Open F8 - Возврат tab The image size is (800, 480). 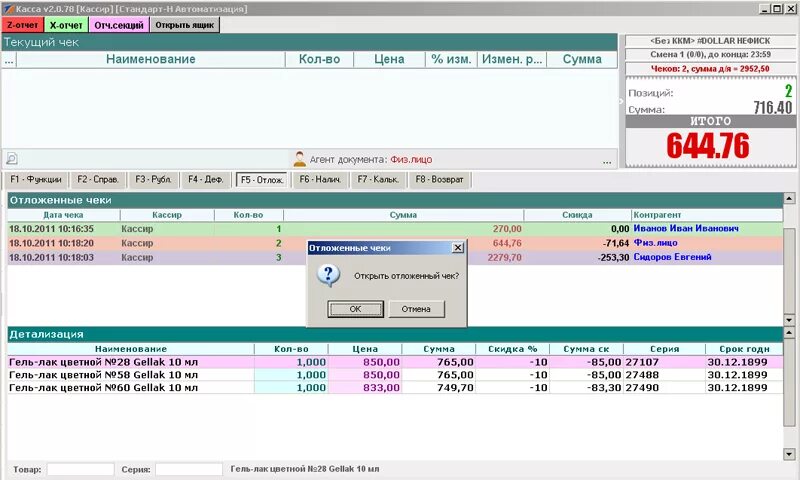click(x=439, y=180)
